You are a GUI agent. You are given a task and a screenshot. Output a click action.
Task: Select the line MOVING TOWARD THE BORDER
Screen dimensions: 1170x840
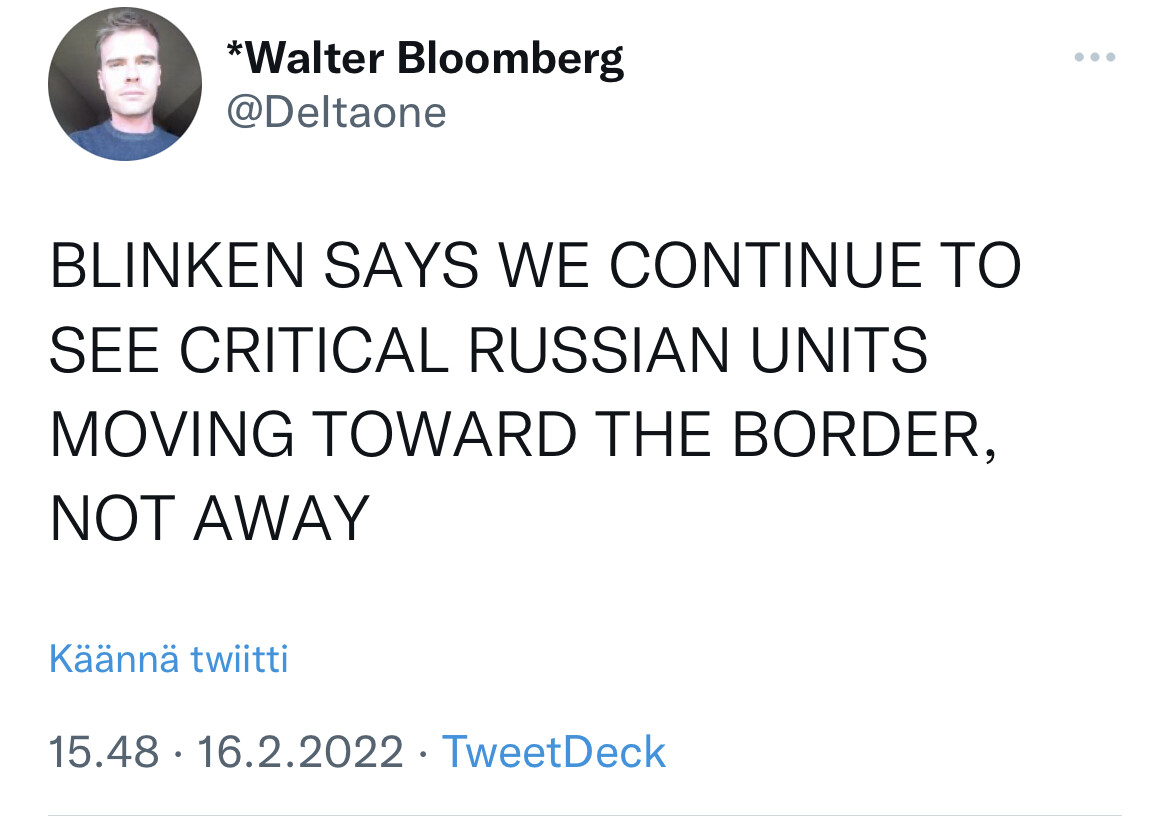point(522,435)
